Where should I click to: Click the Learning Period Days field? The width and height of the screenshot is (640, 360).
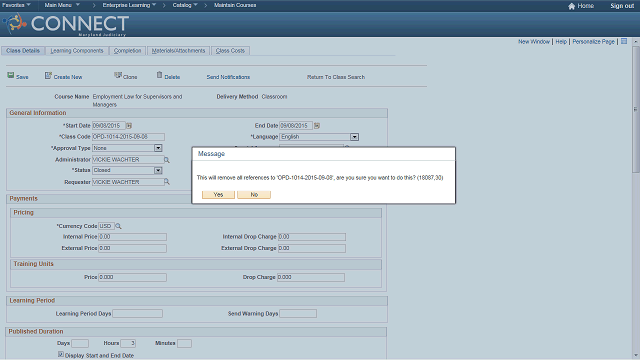click(x=138, y=313)
